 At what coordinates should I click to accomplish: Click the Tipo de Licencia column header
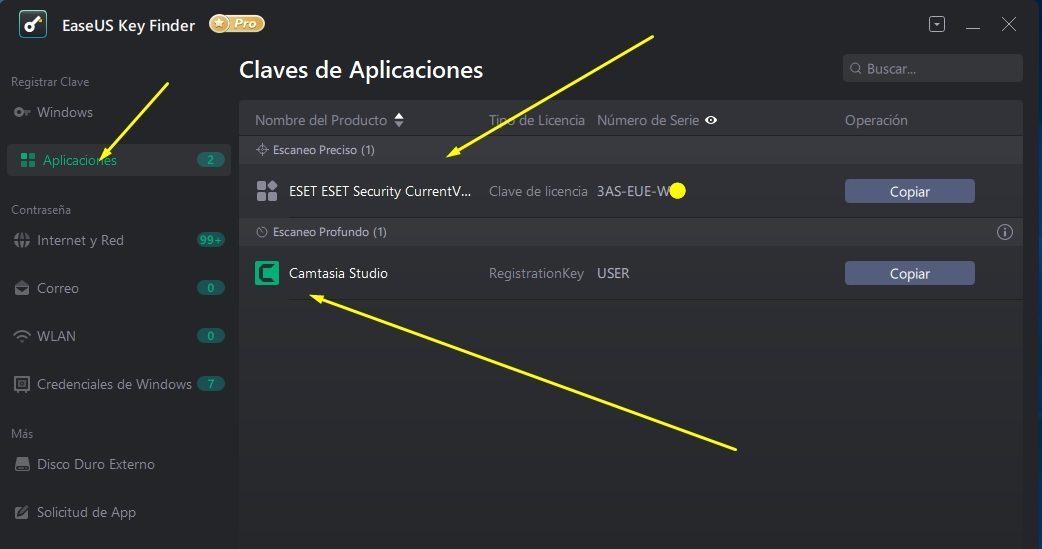point(537,120)
